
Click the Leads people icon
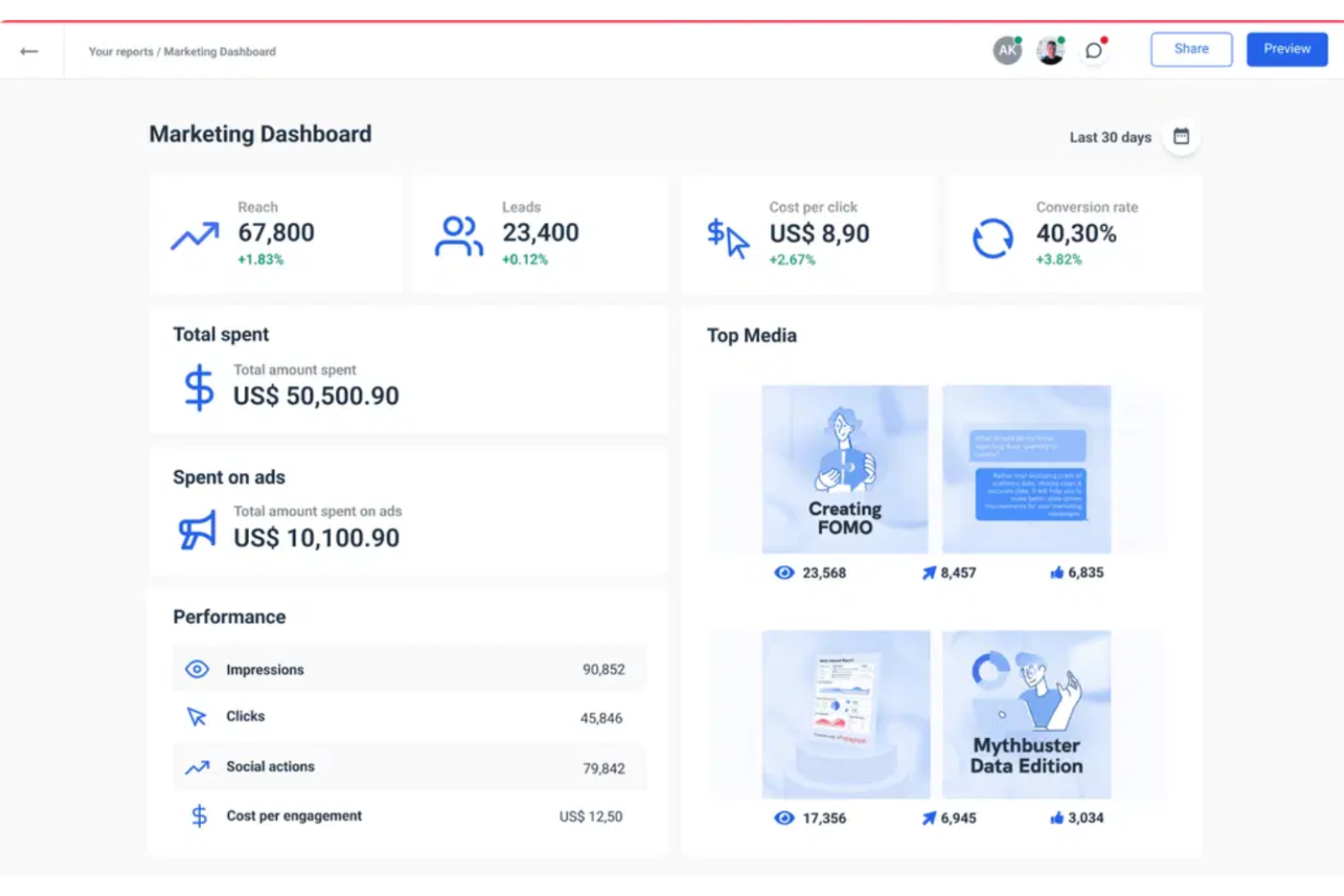pos(459,234)
